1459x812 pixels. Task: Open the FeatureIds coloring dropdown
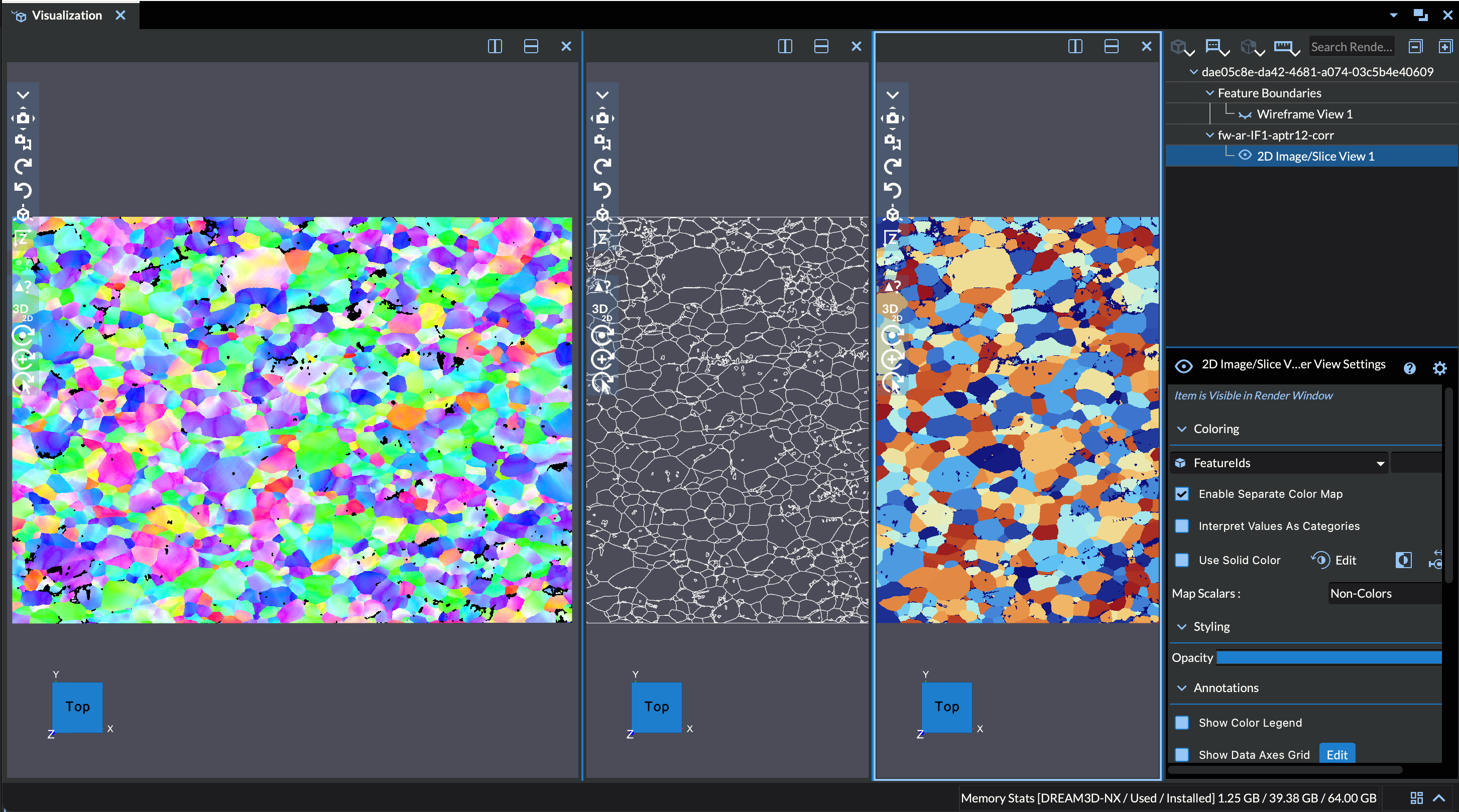click(x=1279, y=463)
